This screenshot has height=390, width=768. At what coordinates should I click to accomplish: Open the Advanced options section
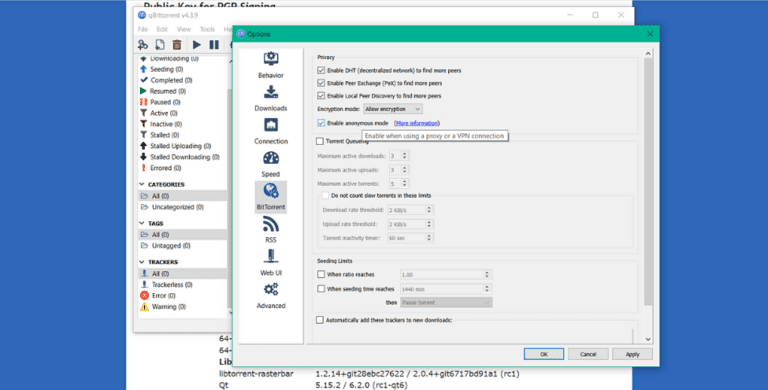tap(271, 295)
